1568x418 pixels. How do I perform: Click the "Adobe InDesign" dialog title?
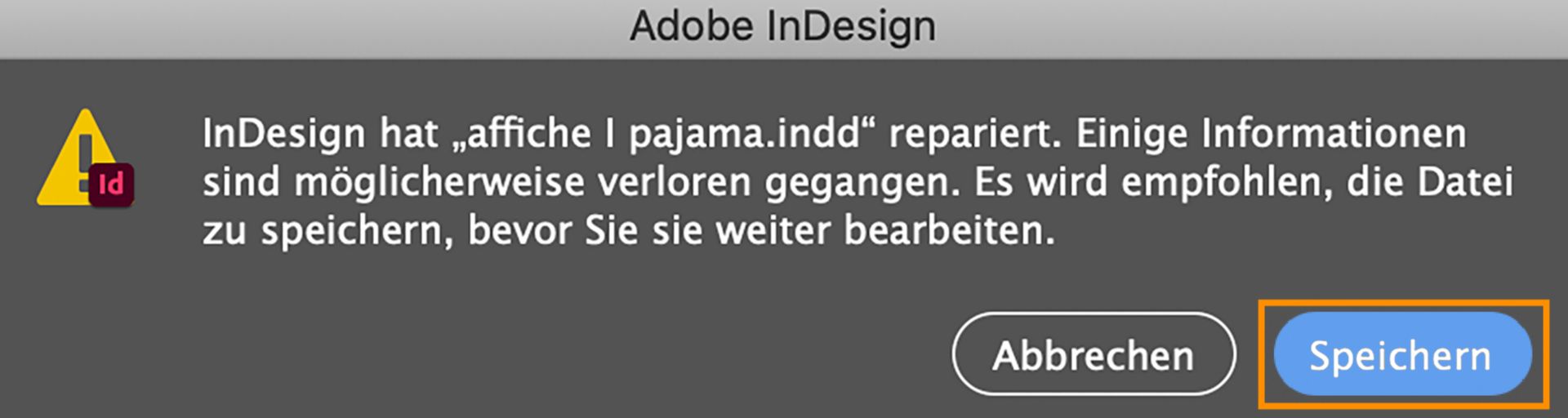782,26
